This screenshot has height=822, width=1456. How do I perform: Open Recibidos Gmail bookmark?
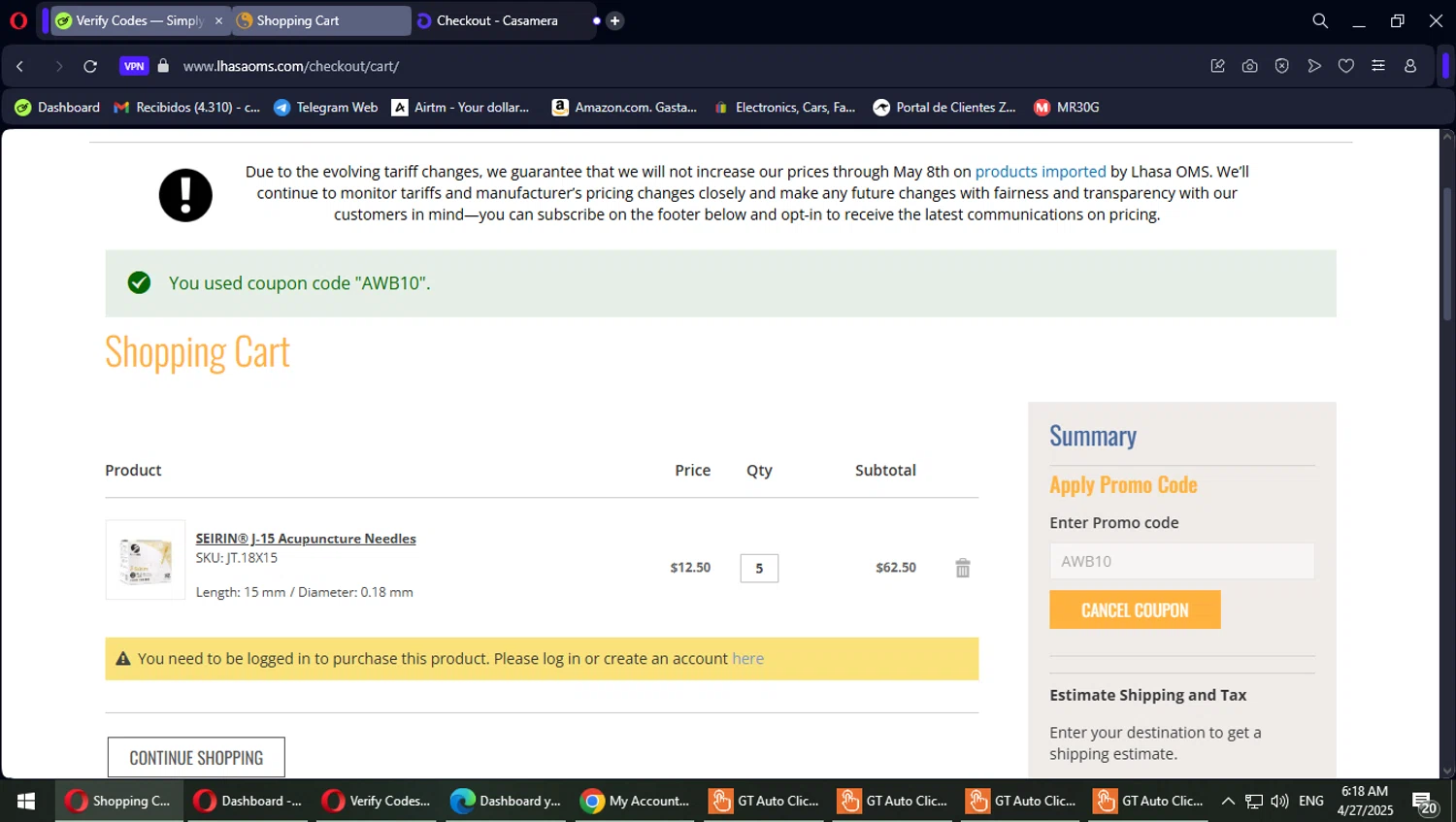pyautogui.click(x=187, y=108)
